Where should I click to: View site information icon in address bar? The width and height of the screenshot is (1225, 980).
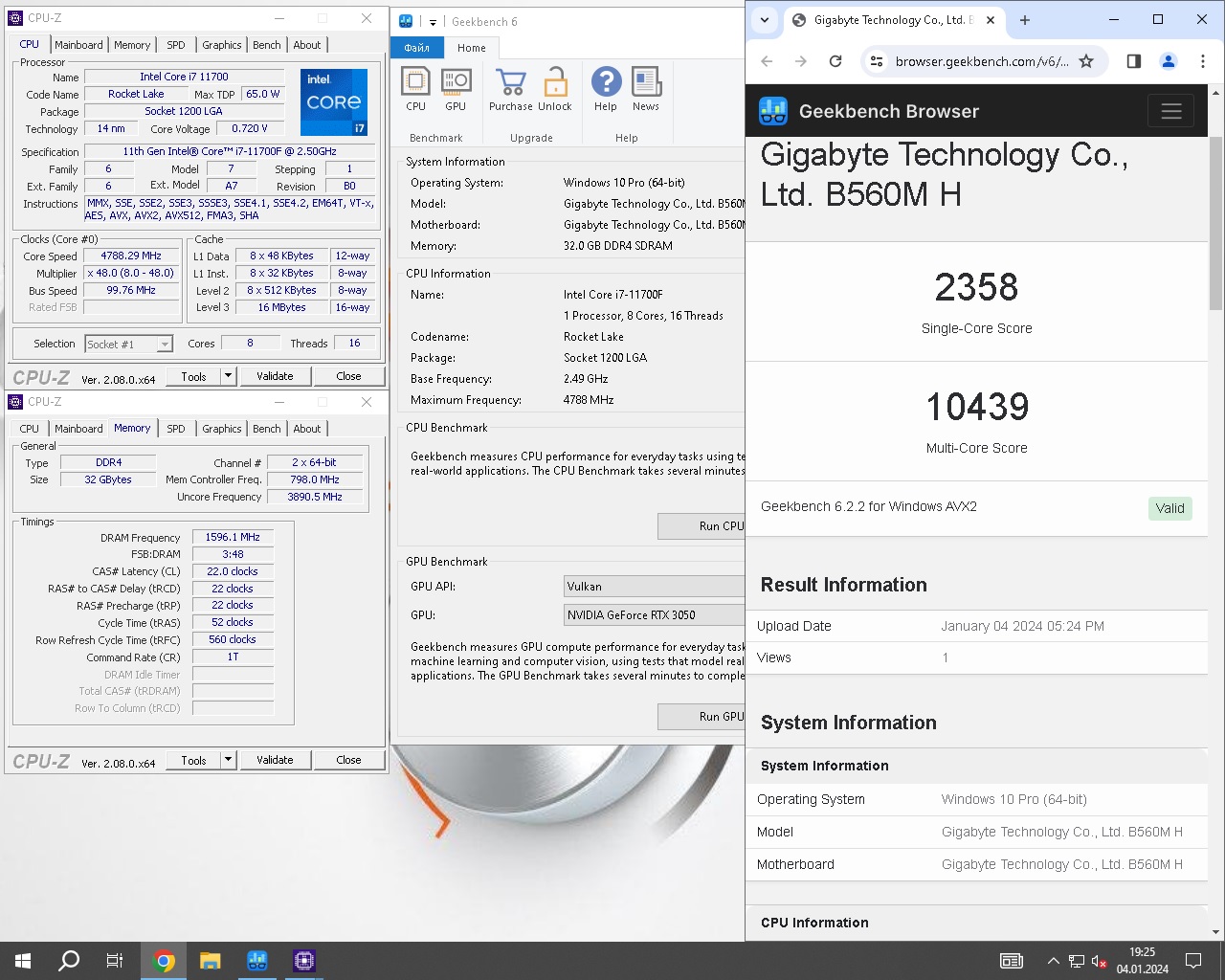pos(877,61)
